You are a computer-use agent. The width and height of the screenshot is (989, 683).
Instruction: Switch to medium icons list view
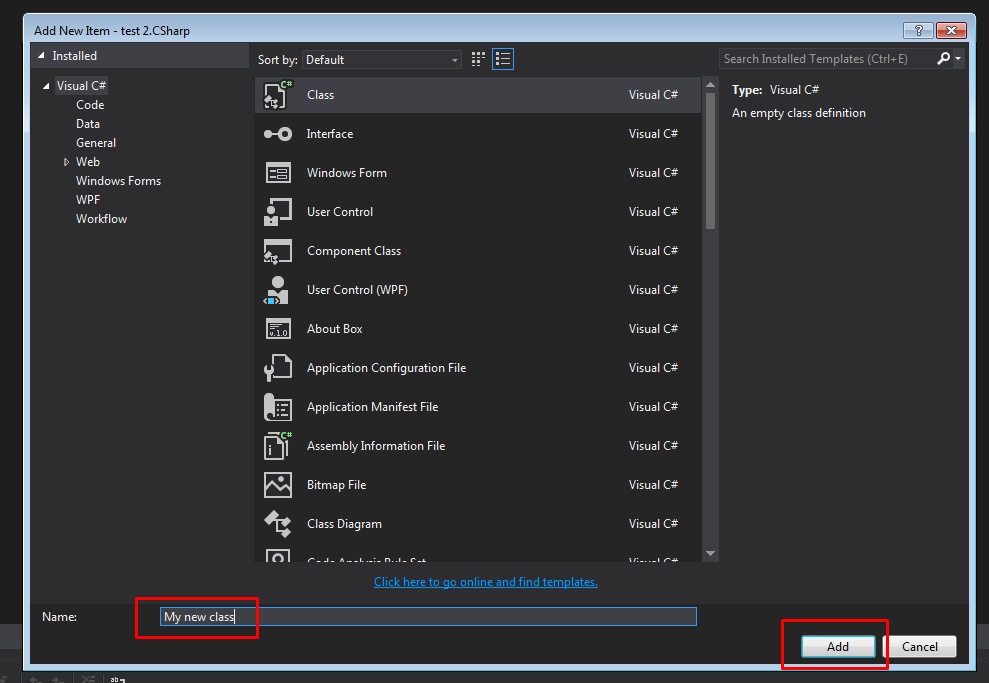click(x=503, y=59)
